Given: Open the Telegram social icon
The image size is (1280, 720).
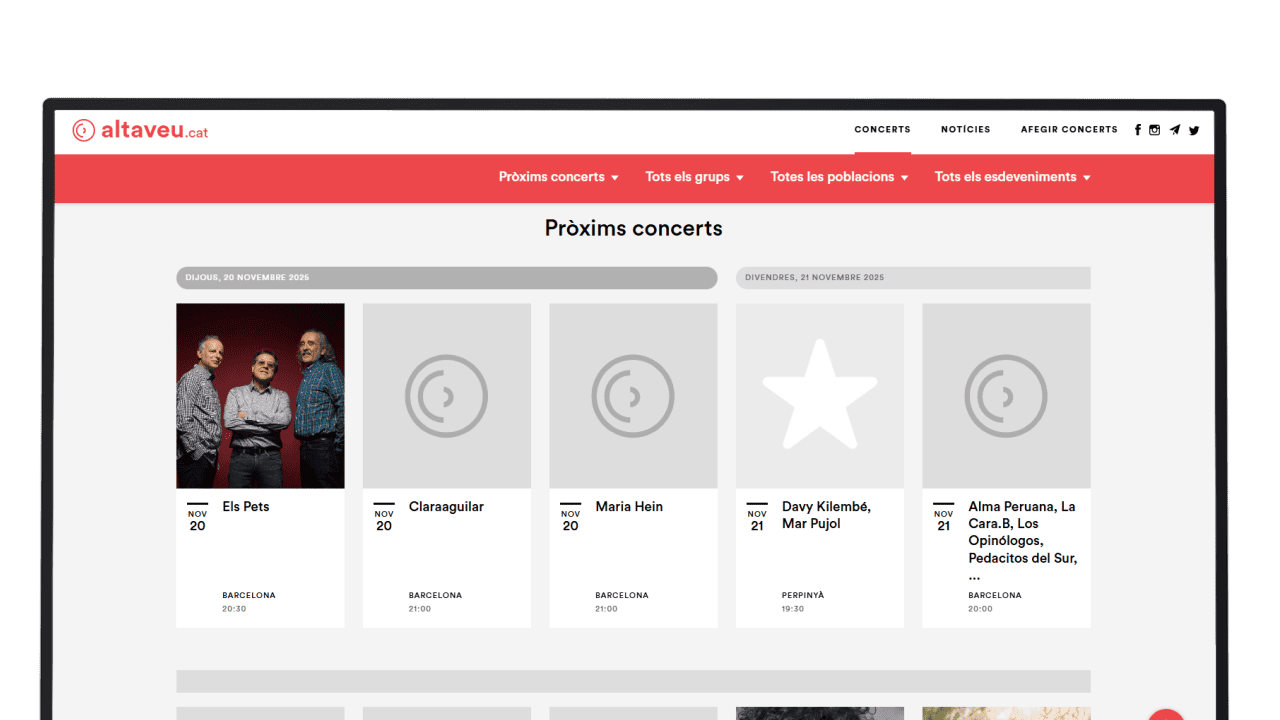Looking at the screenshot, I should pos(1174,130).
